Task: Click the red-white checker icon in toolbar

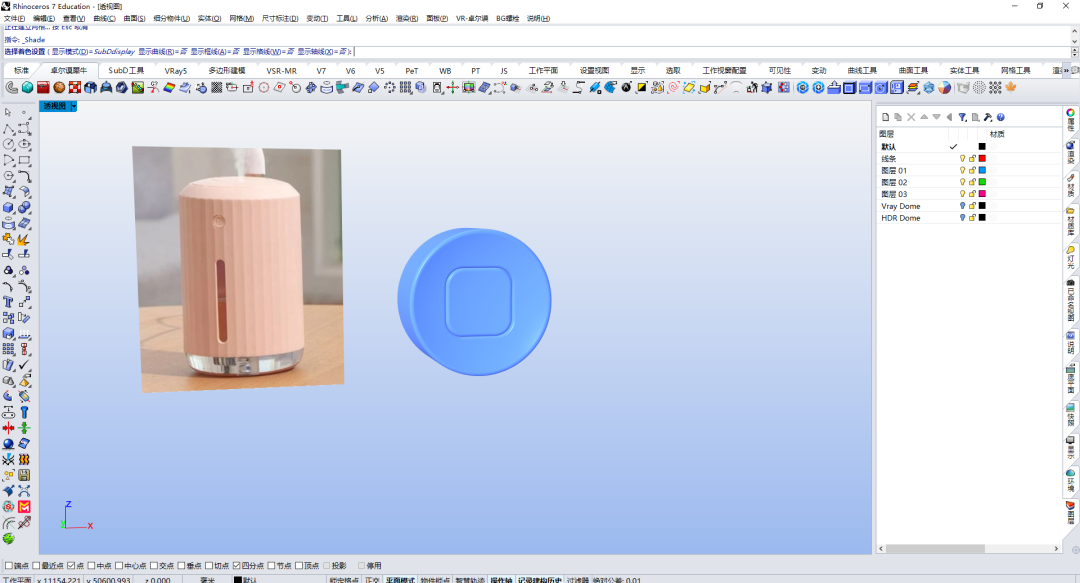Action: click(75, 88)
